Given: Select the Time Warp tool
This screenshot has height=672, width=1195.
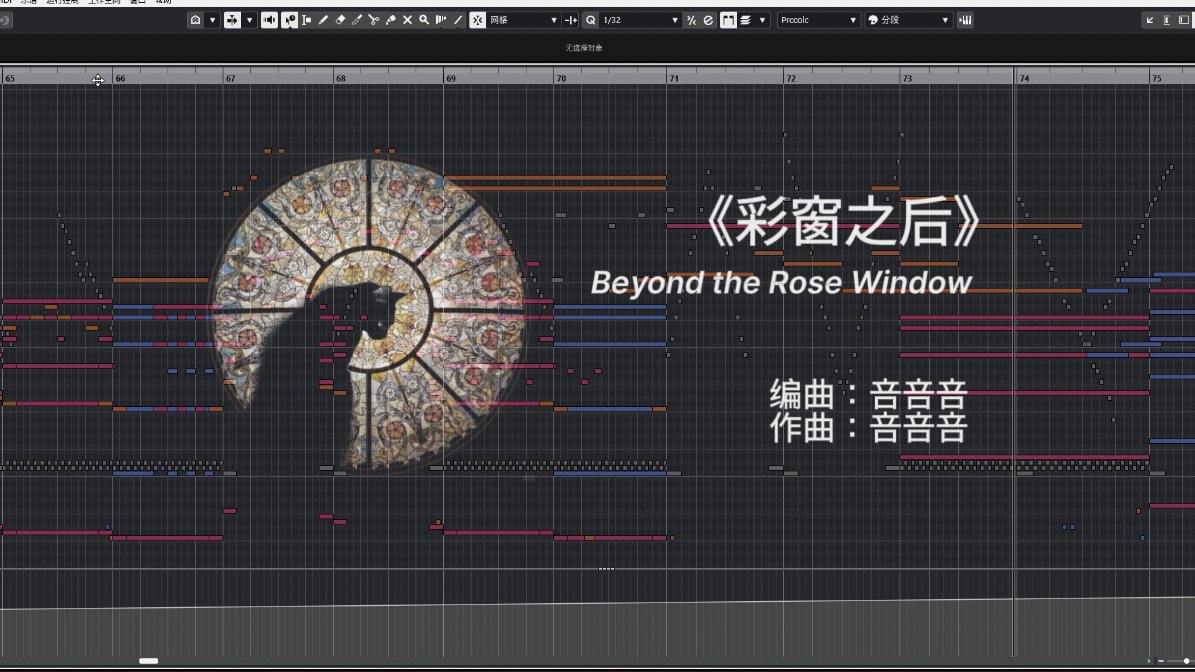Looking at the screenshot, I should click(441, 21).
